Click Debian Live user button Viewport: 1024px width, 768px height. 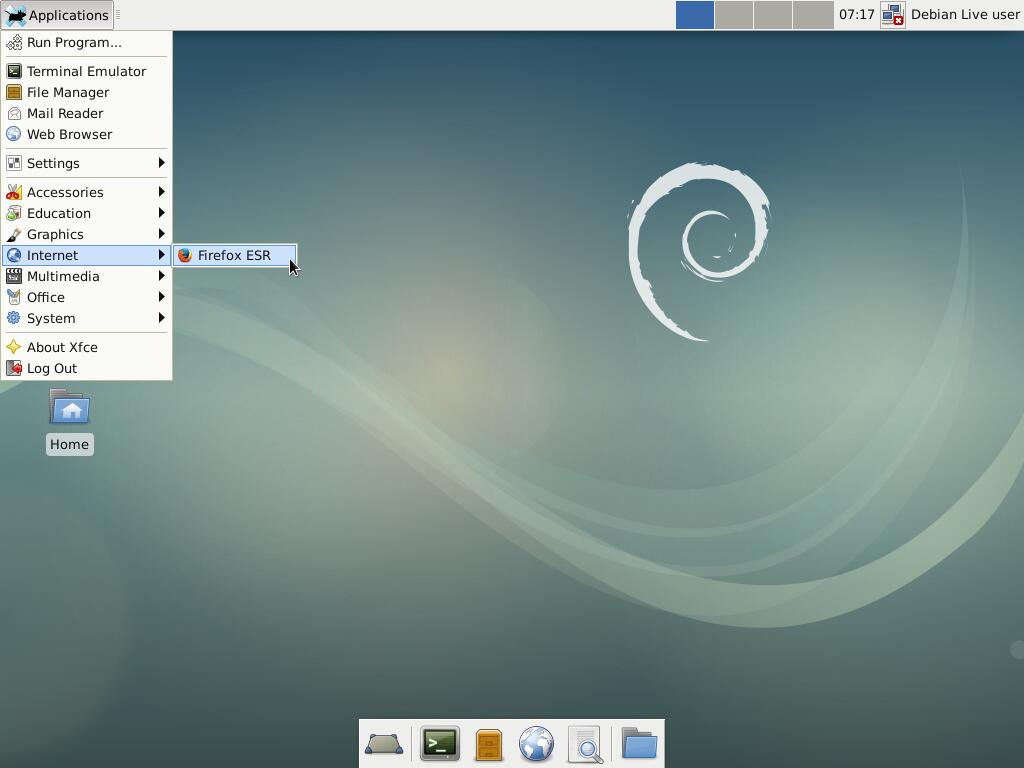pos(964,15)
